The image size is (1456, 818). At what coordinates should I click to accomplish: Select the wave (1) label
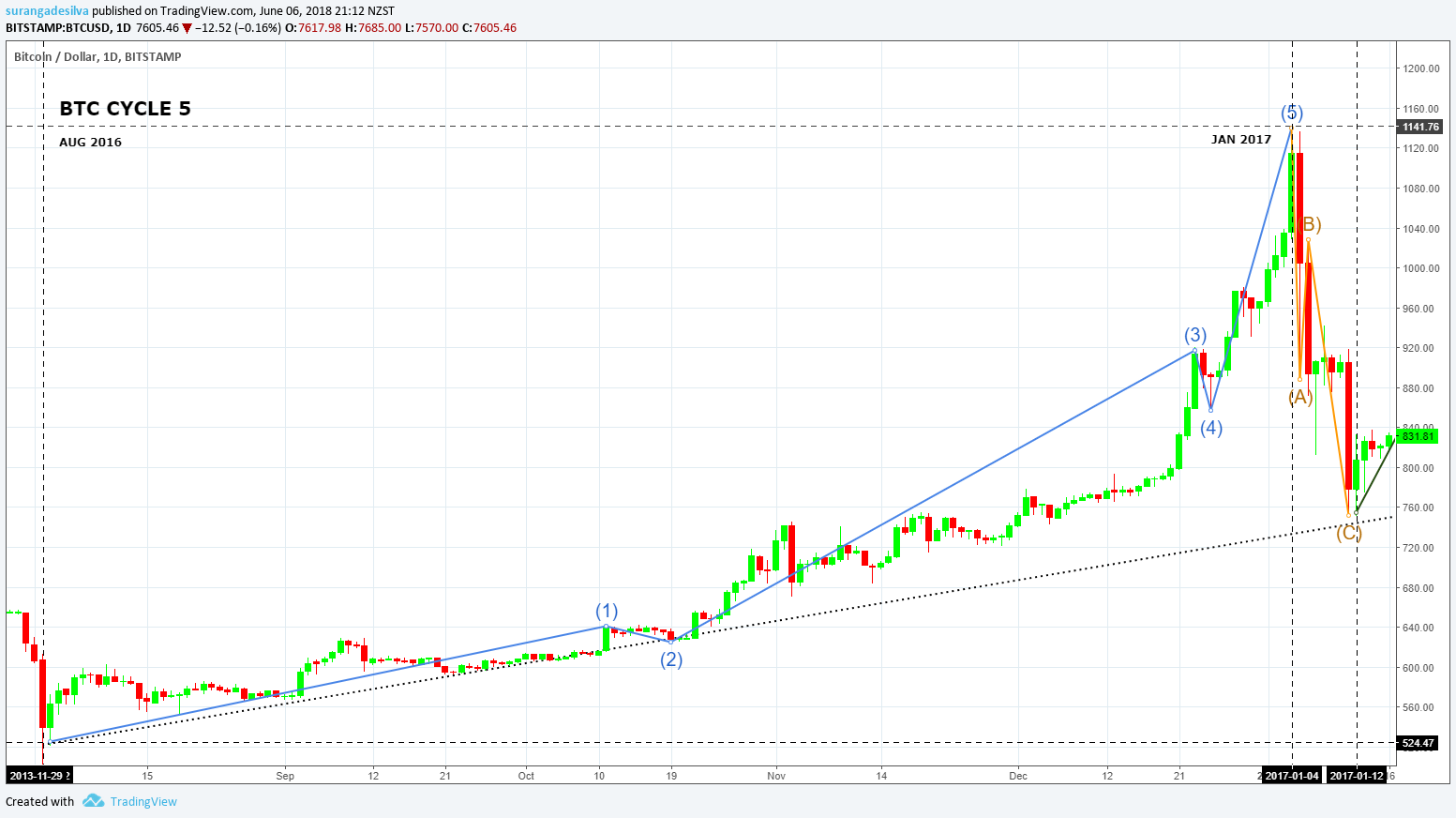pos(607,610)
